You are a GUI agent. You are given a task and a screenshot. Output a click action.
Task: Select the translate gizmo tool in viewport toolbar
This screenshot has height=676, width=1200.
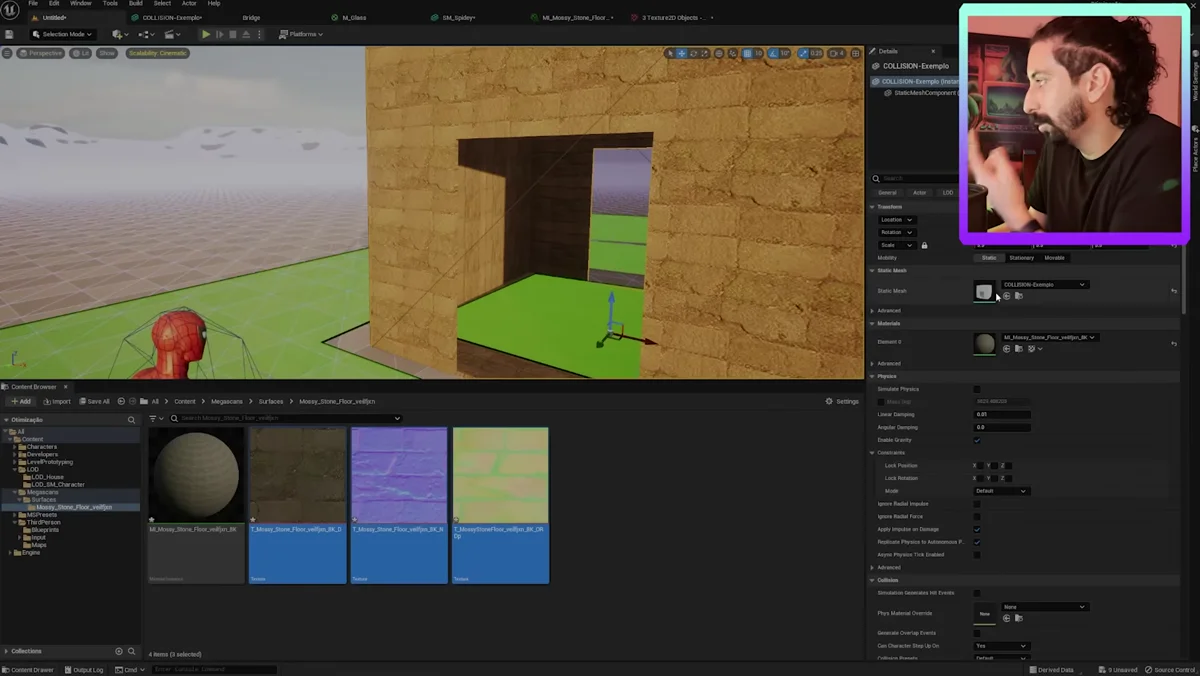pos(682,53)
